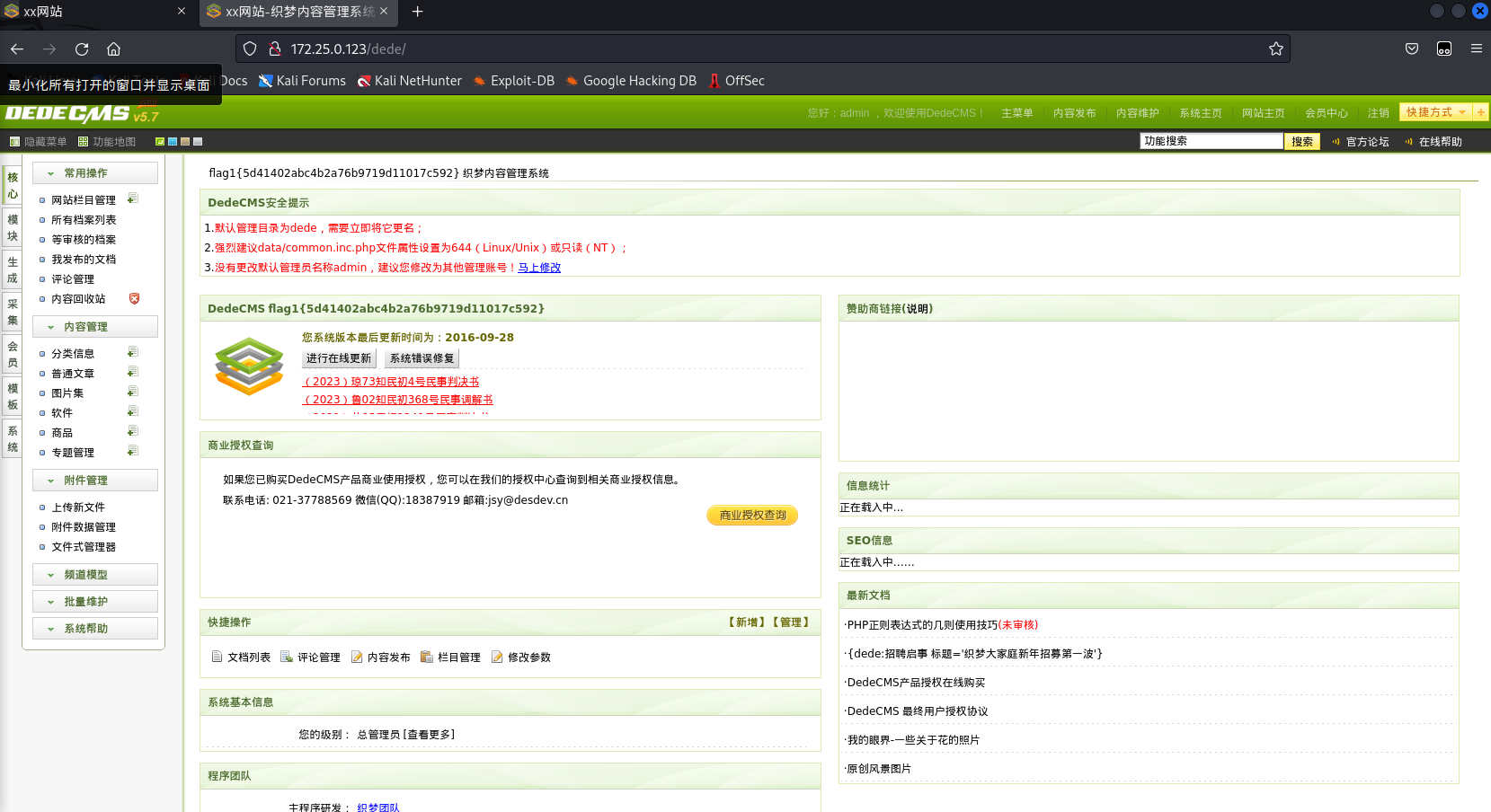Image resolution: width=1491 pixels, height=812 pixels.
Task: Click add icon next to 专题管理
Action: point(133,451)
